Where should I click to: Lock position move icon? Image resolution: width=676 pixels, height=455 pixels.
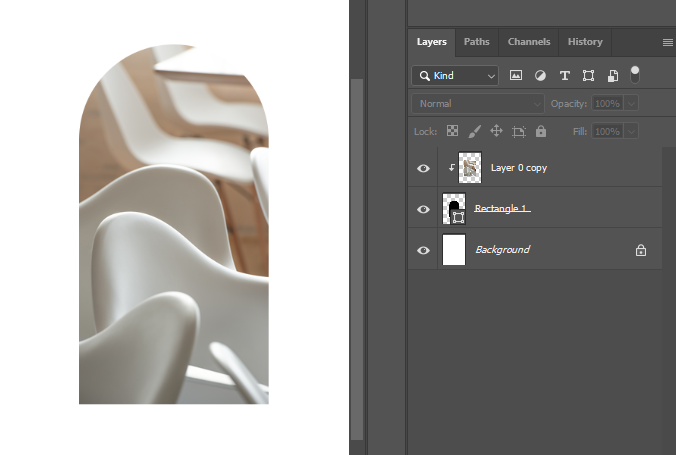click(x=497, y=131)
